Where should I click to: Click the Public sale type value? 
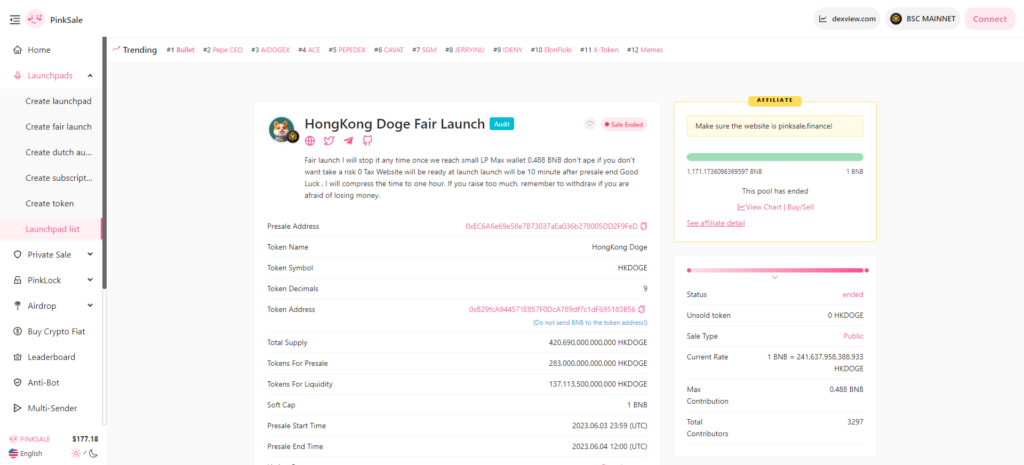853,336
